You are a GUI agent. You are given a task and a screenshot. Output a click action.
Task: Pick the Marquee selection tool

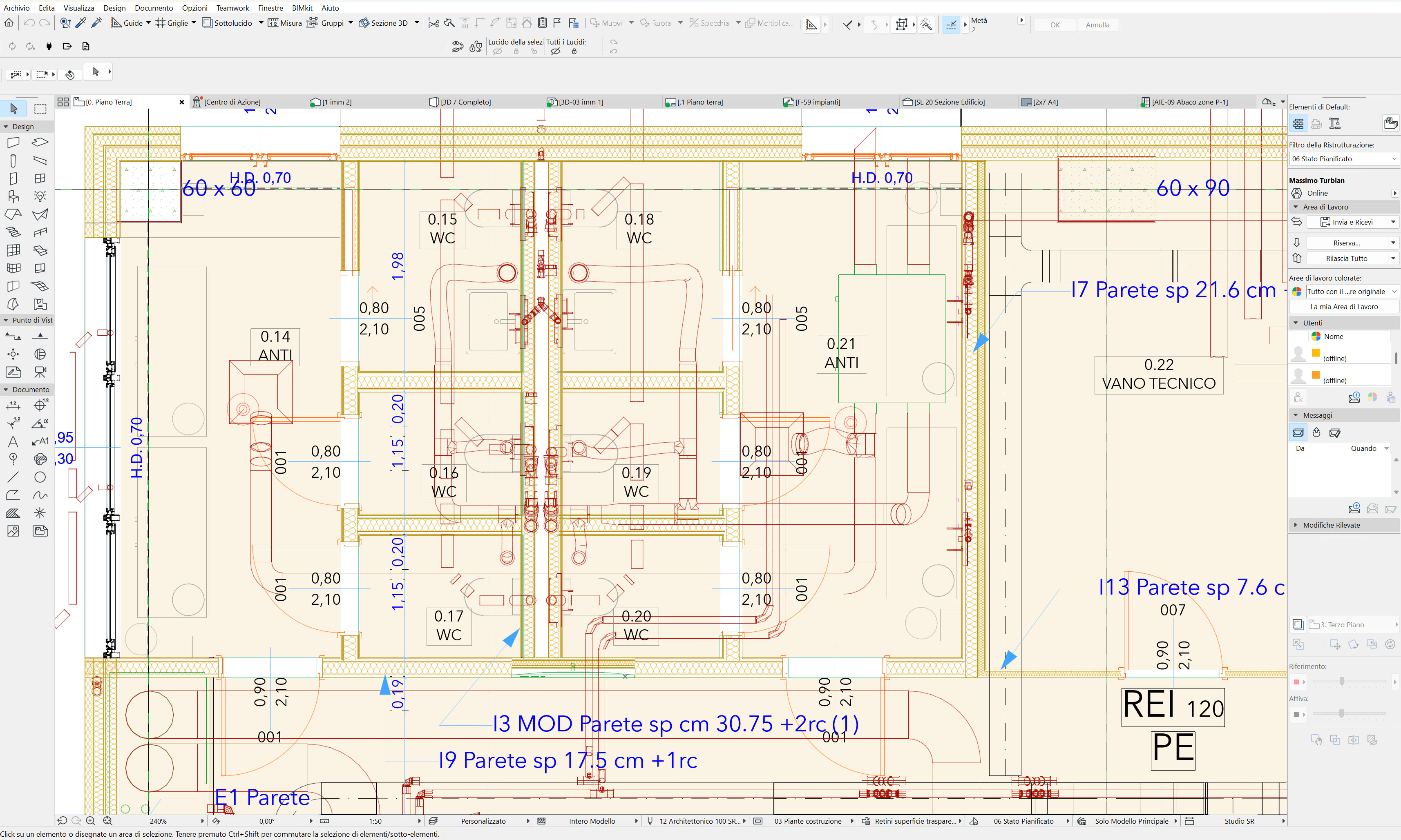[x=40, y=109]
